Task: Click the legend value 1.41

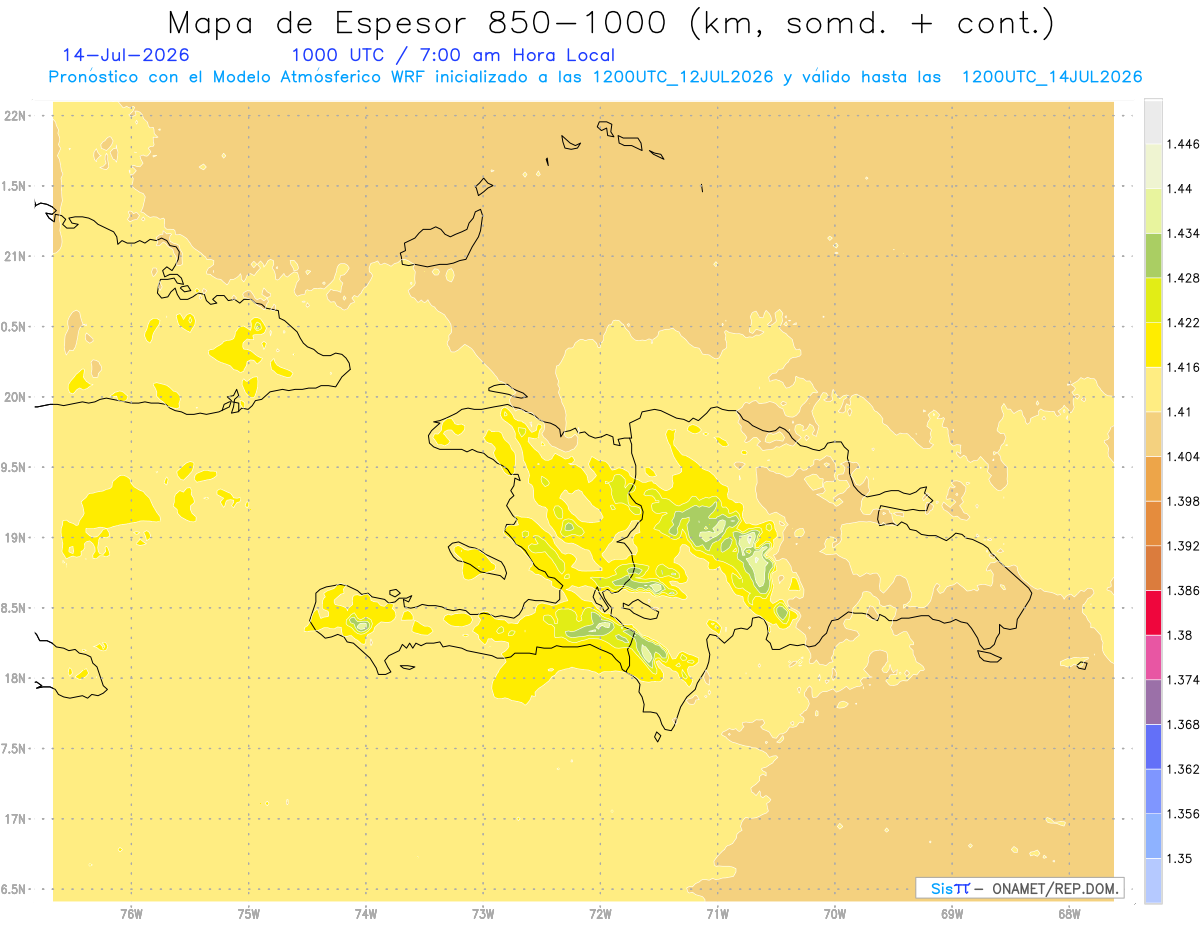Action: pos(1180,412)
